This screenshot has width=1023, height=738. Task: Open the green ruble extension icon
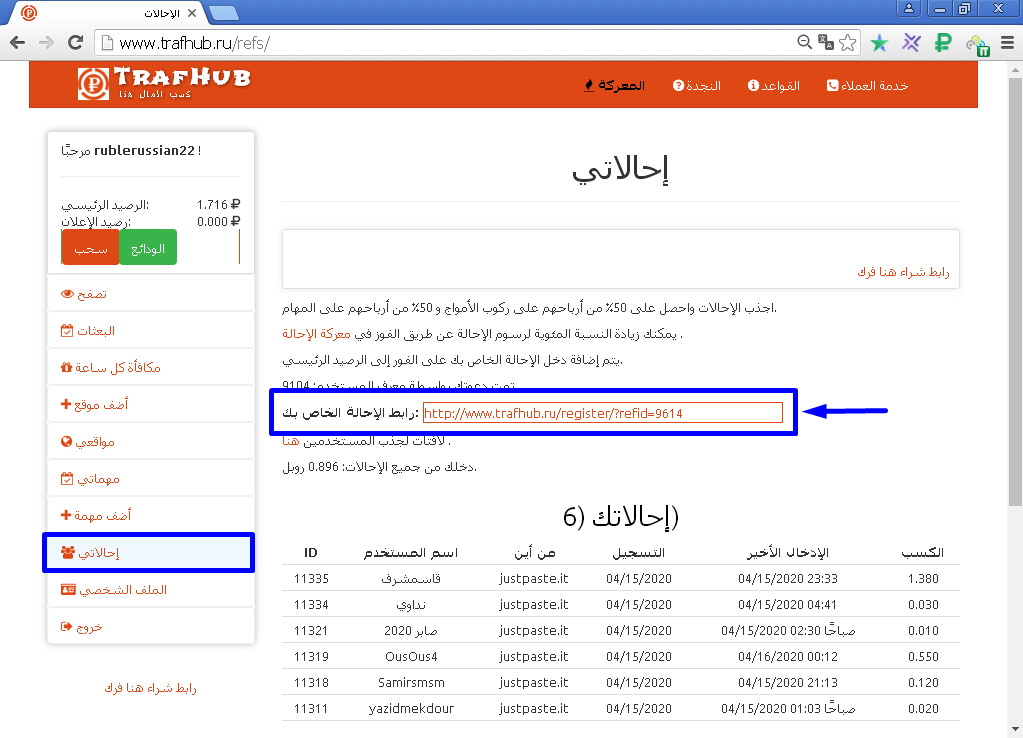[x=943, y=43]
